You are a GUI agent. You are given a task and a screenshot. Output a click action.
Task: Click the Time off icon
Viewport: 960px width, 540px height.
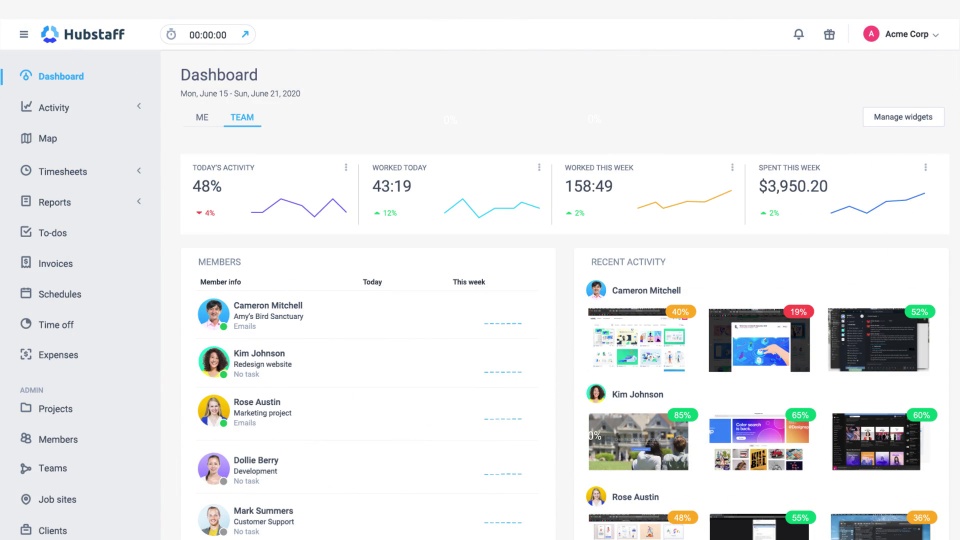pyautogui.click(x=26, y=324)
